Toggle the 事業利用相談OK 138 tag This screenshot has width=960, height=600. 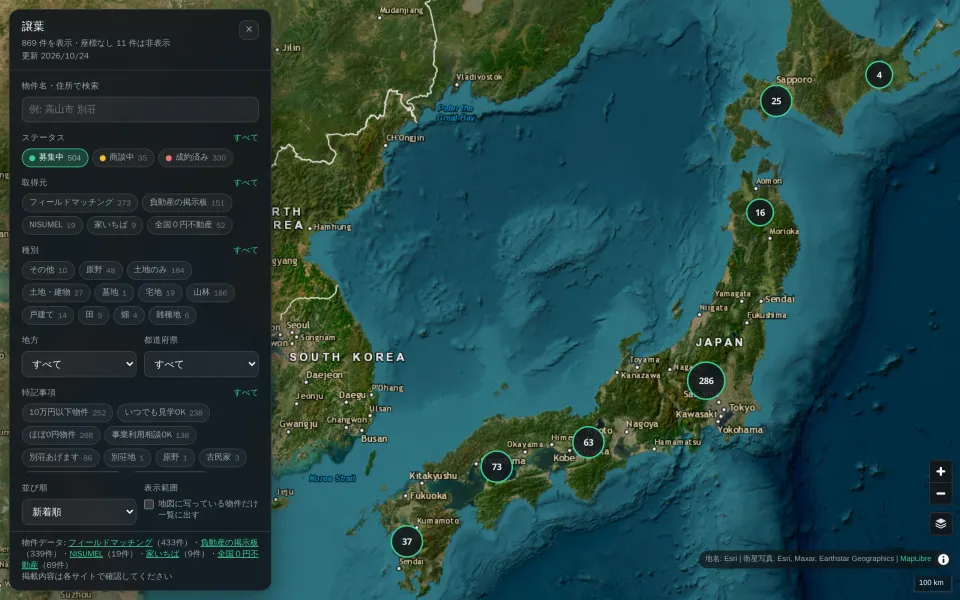click(x=150, y=435)
